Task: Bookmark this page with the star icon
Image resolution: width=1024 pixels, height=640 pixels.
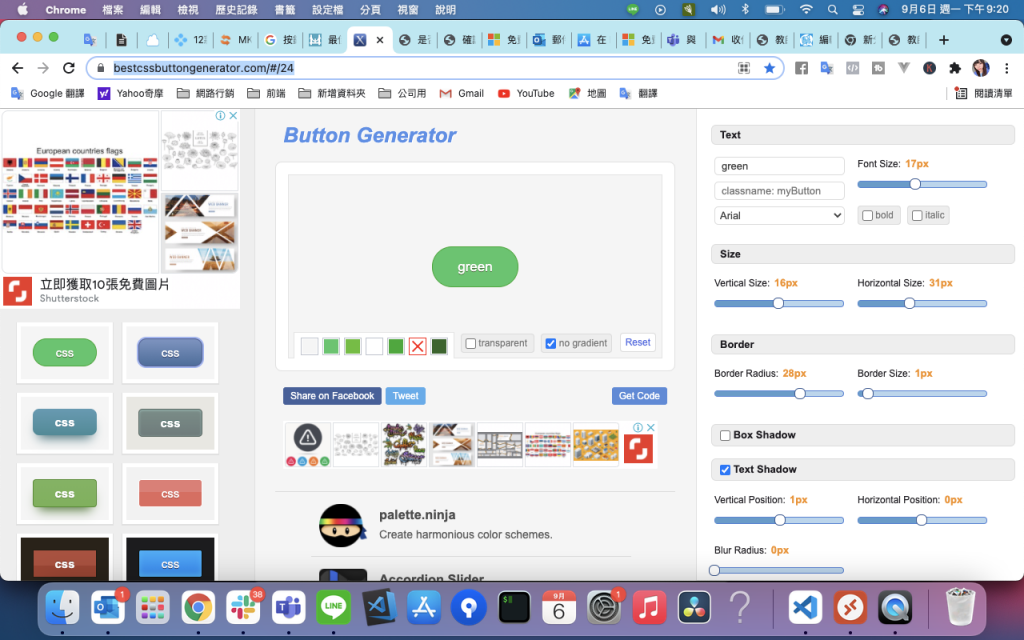Action: 769,68
